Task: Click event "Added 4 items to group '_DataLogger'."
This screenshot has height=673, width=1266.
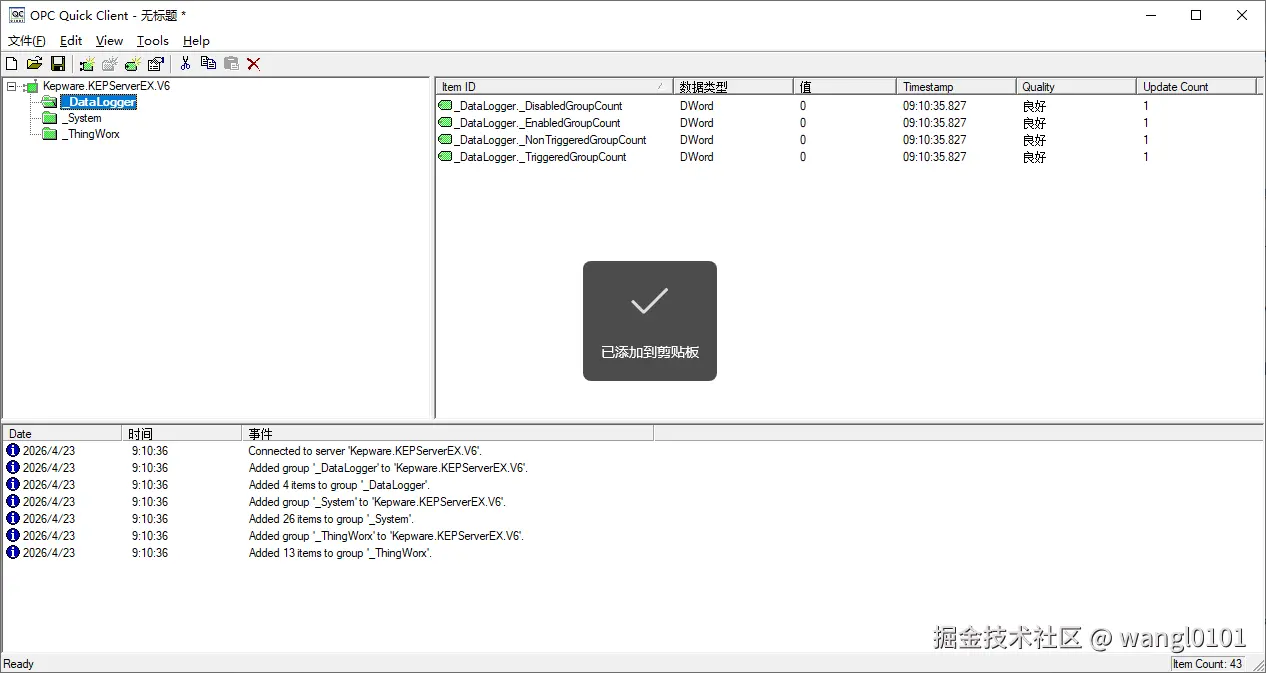Action: coord(339,485)
